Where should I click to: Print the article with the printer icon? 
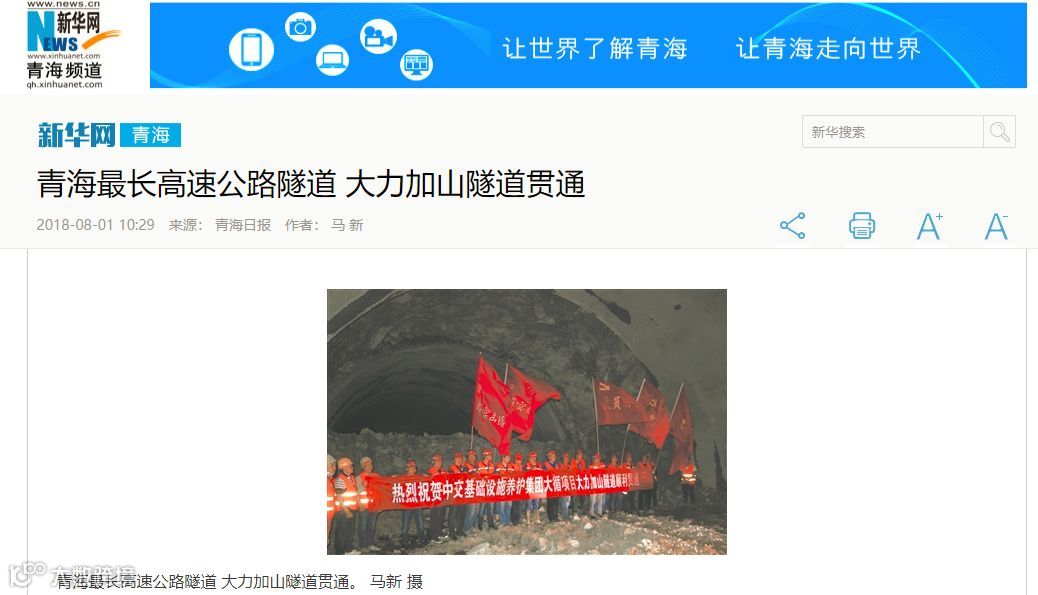coord(861,226)
